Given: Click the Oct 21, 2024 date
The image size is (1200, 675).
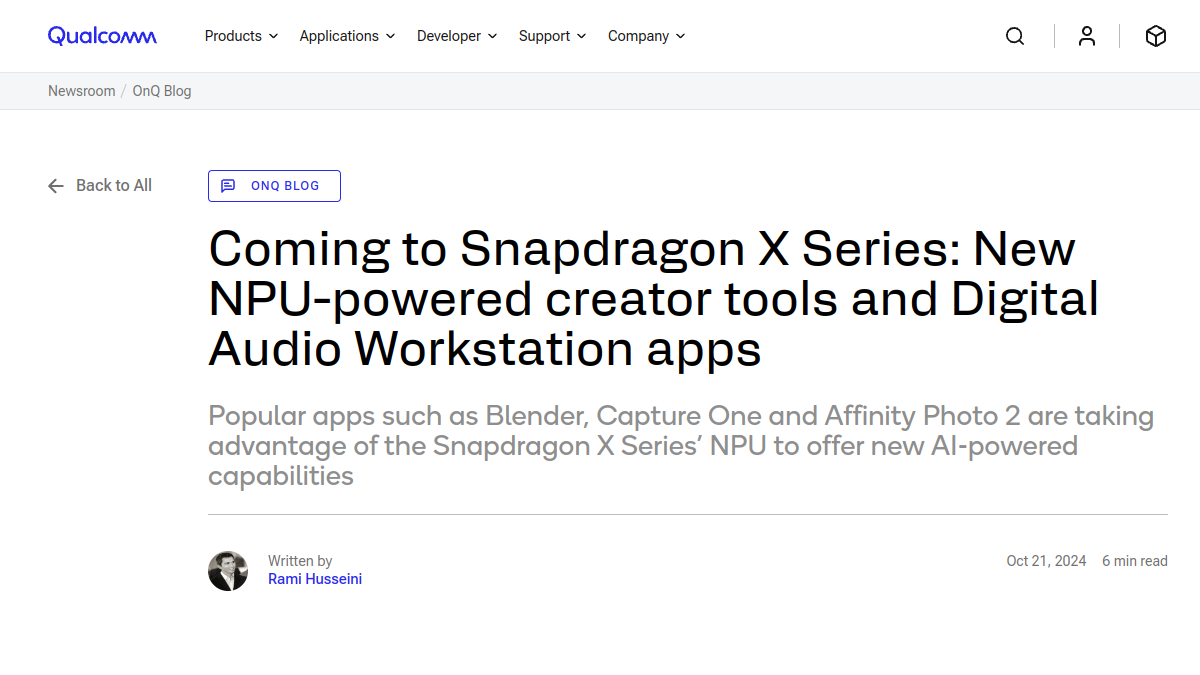Looking at the screenshot, I should 1046,561.
